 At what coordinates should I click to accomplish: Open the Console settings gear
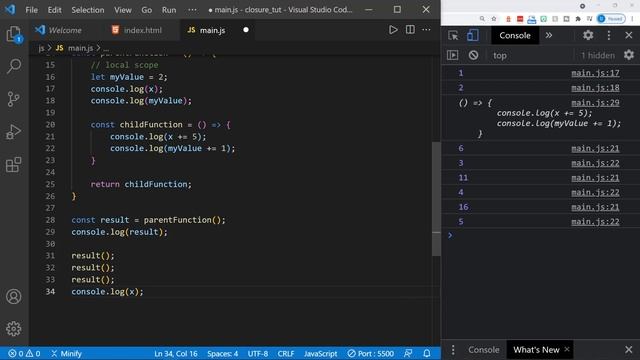point(629,55)
